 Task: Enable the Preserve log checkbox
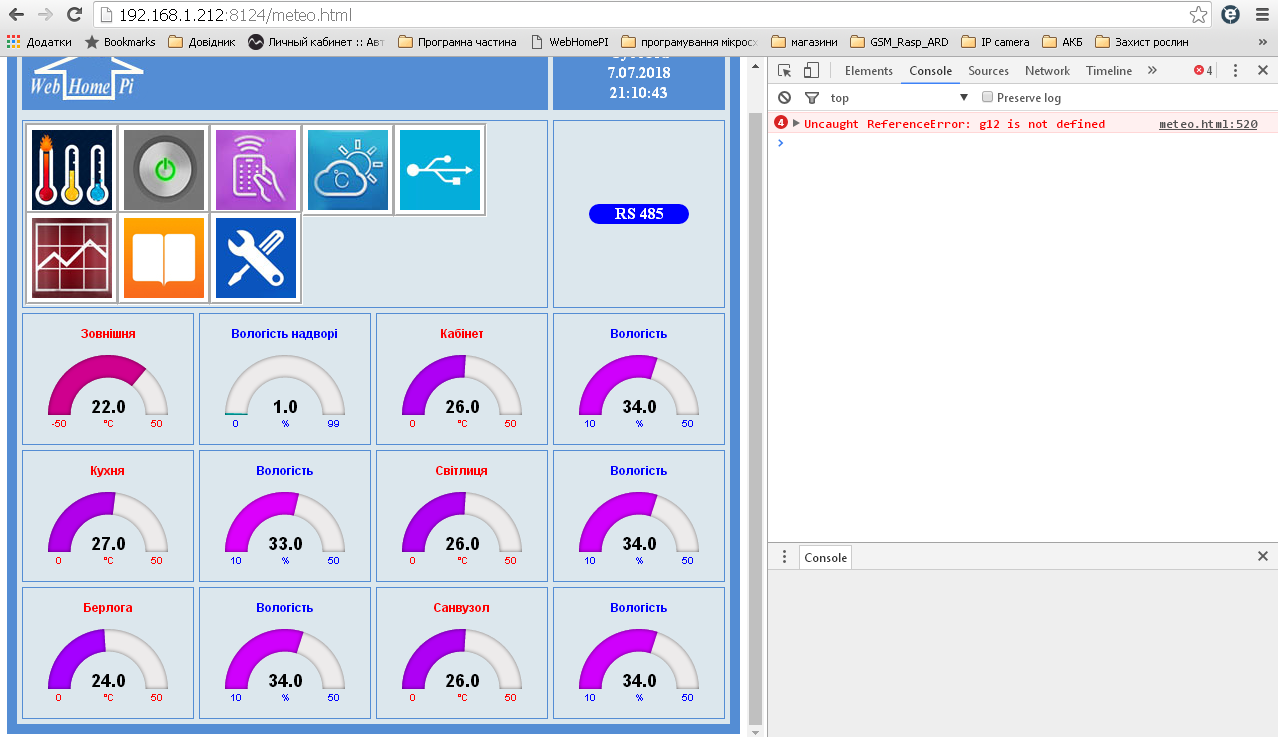click(x=988, y=98)
